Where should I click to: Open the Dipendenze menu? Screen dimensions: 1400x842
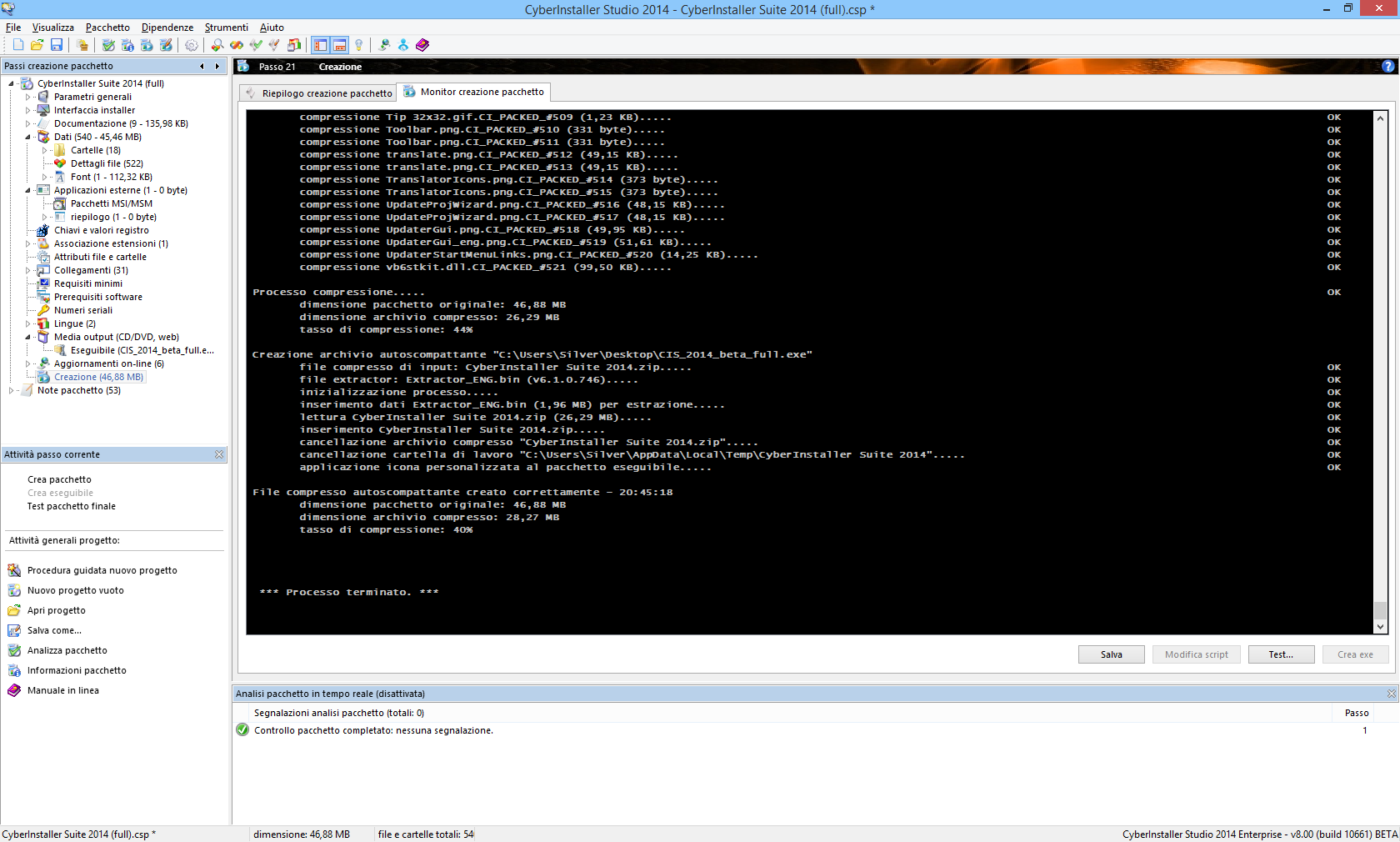click(x=167, y=28)
